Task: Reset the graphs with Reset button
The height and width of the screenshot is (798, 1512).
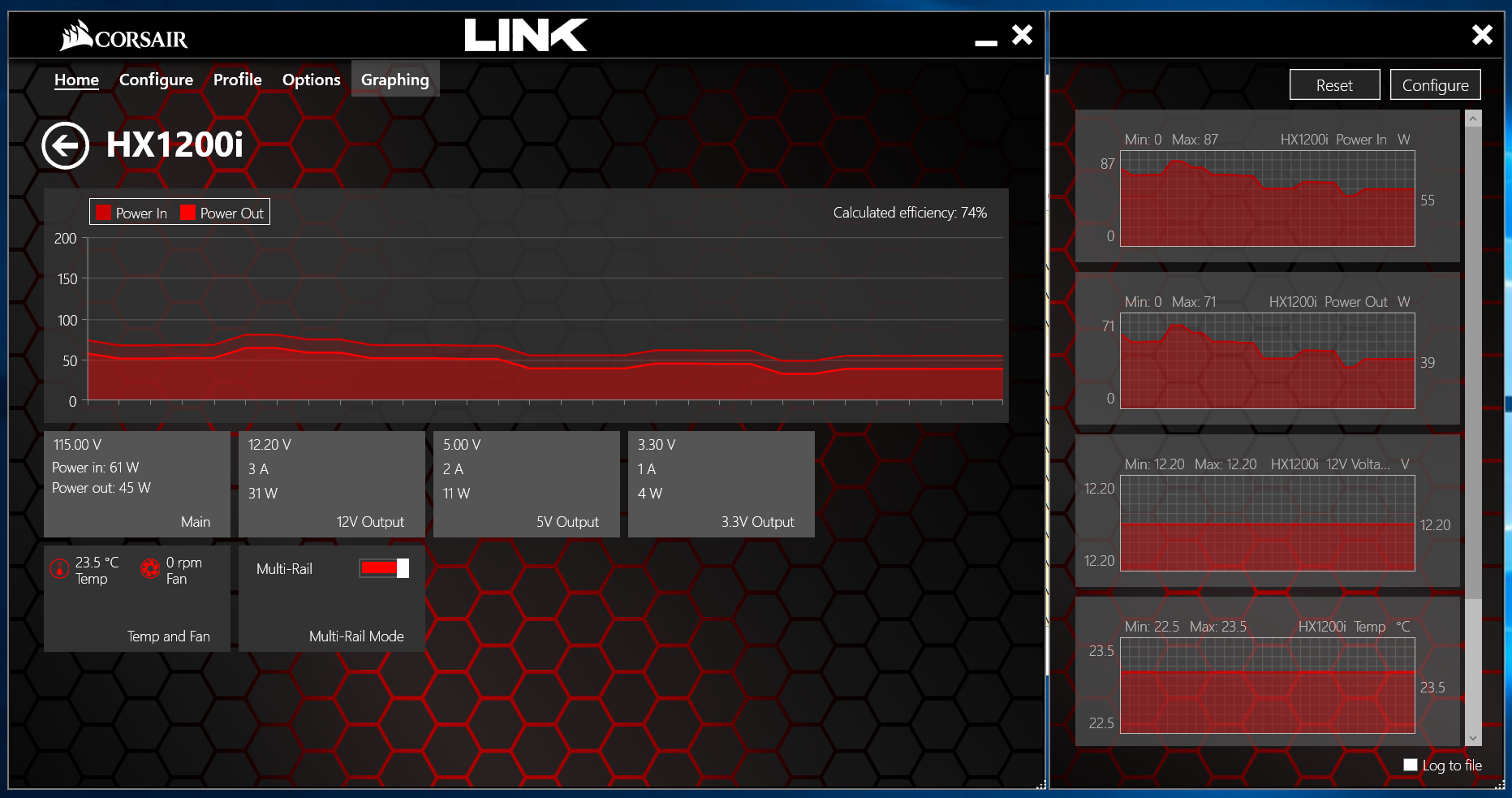Action: (1334, 84)
